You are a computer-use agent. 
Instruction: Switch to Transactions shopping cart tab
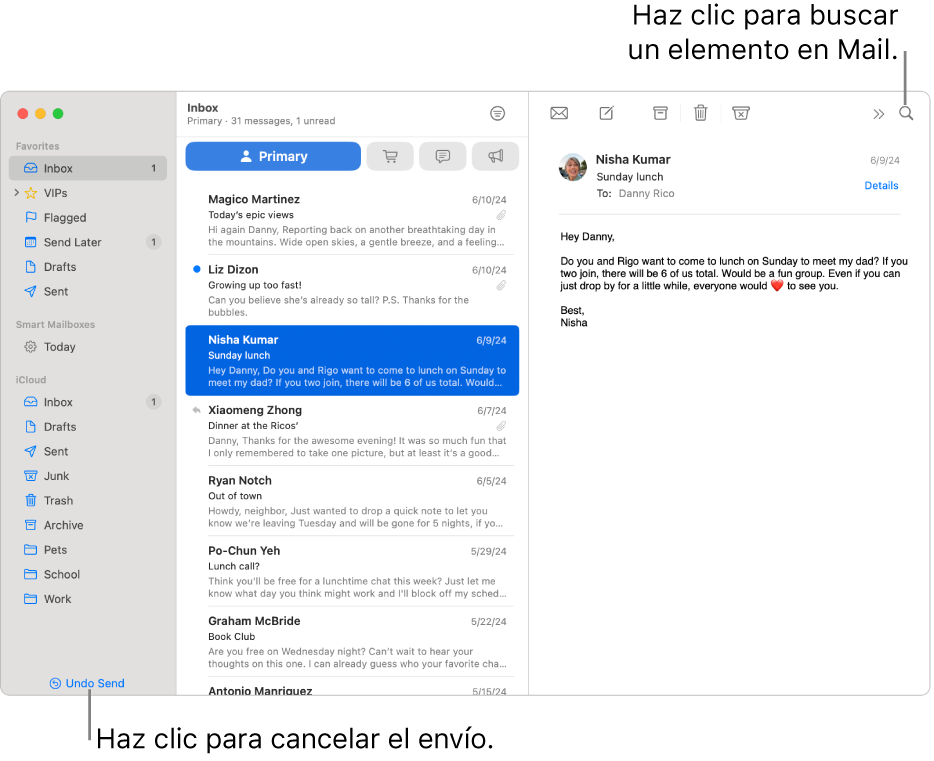click(390, 156)
